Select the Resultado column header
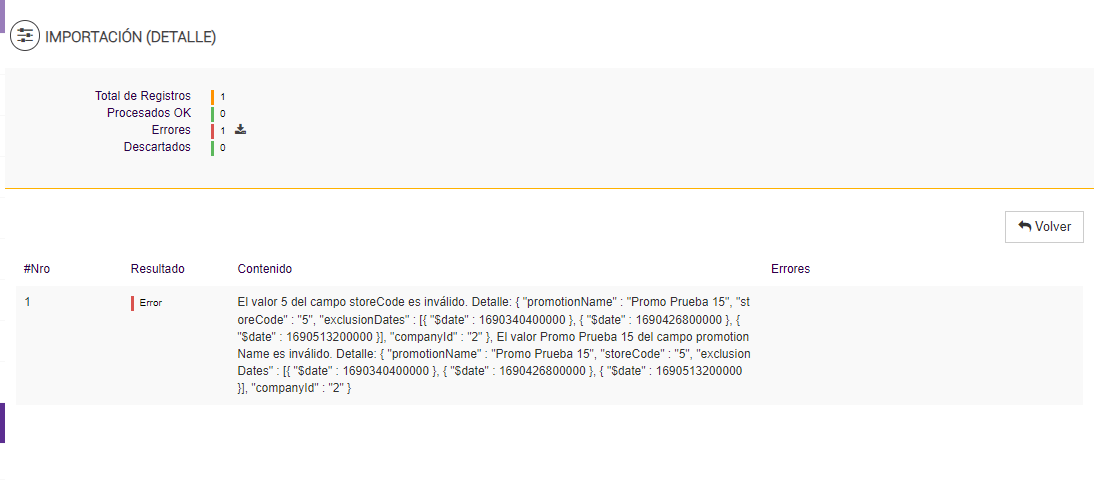 pos(157,269)
